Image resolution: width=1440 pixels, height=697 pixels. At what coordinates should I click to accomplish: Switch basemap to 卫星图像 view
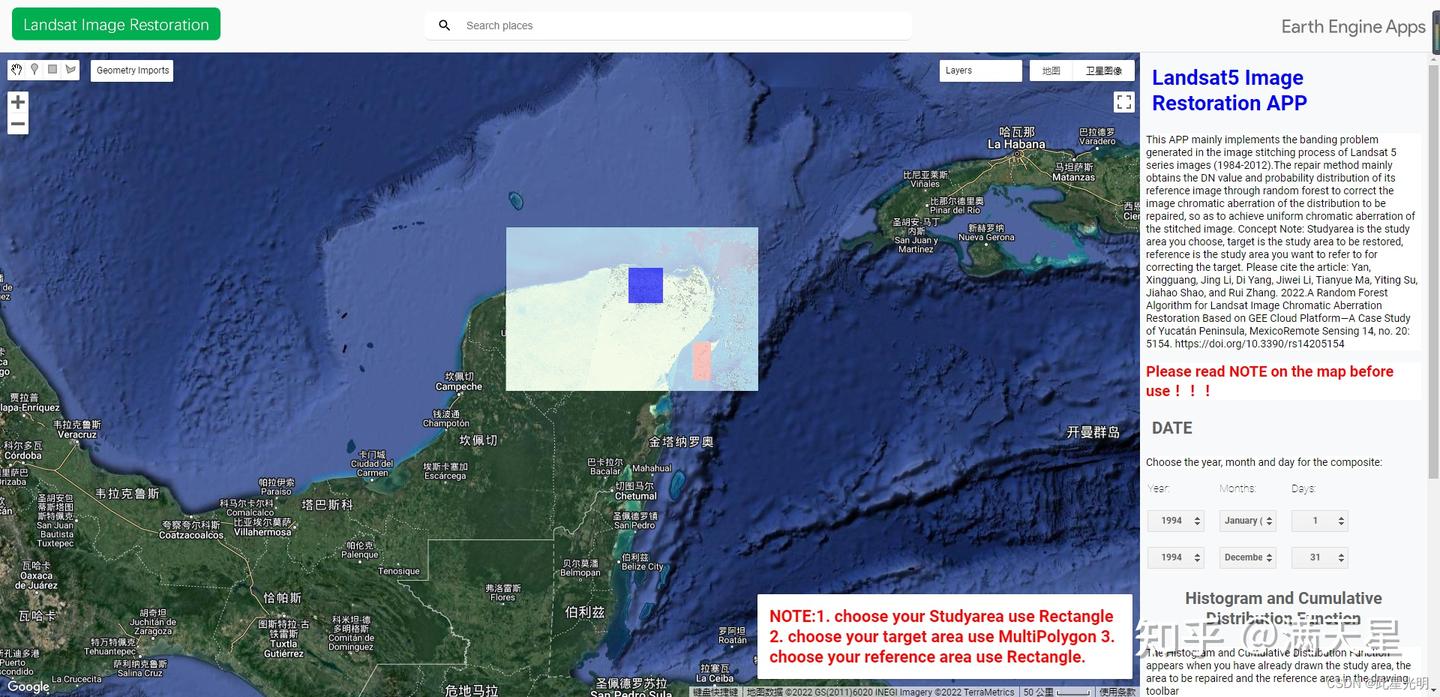1102,70
